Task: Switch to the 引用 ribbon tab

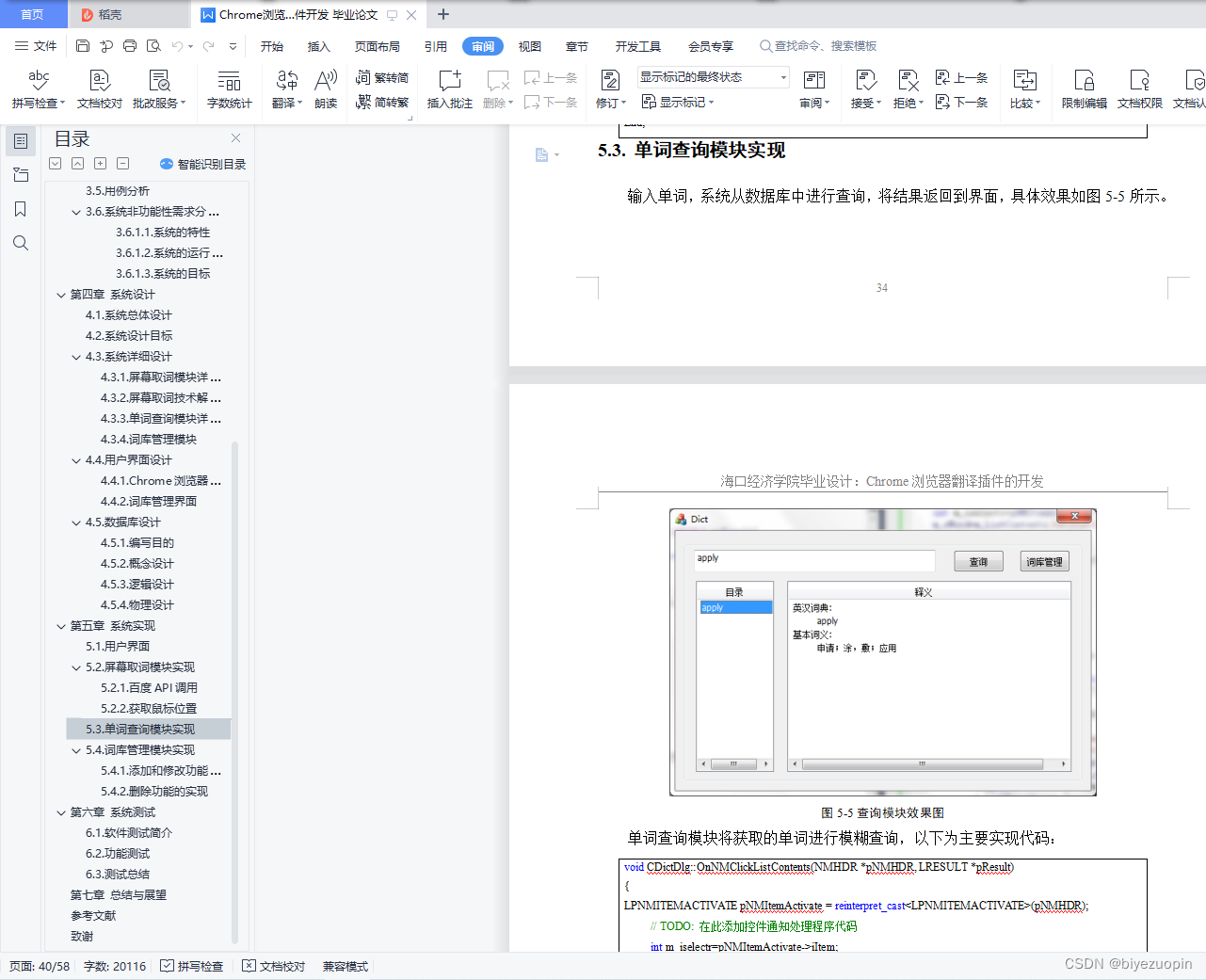Action: click(436, 46)
